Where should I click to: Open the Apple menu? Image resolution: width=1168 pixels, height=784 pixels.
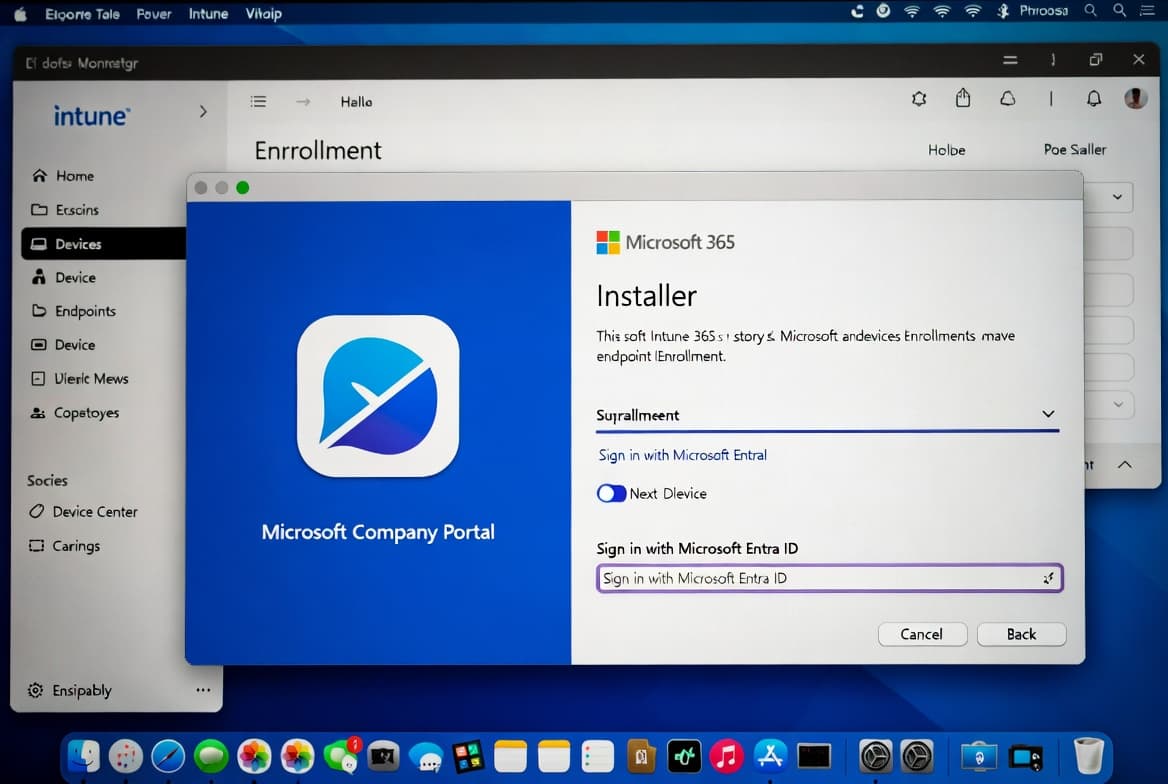[20, 13]
